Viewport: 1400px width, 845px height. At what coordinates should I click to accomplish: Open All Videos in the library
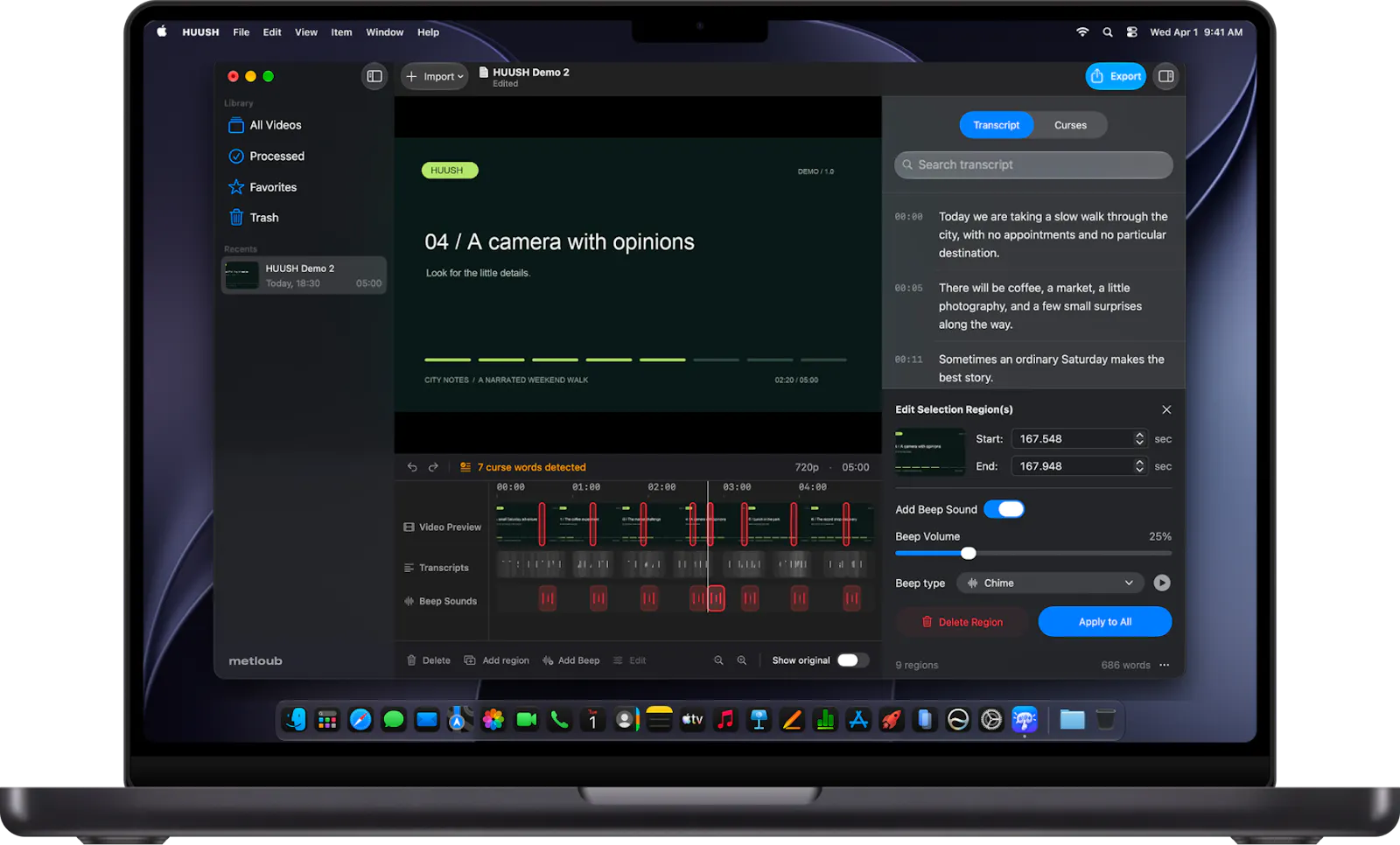click(x=265, y=125)
